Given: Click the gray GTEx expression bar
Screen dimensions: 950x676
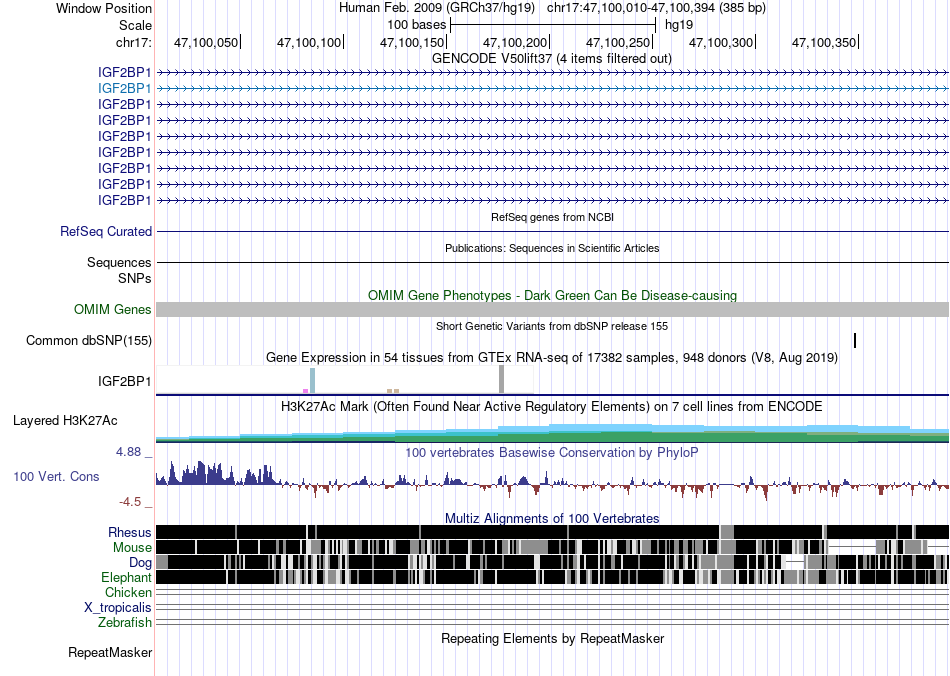Looking at the screenshot, I should 502,379.
